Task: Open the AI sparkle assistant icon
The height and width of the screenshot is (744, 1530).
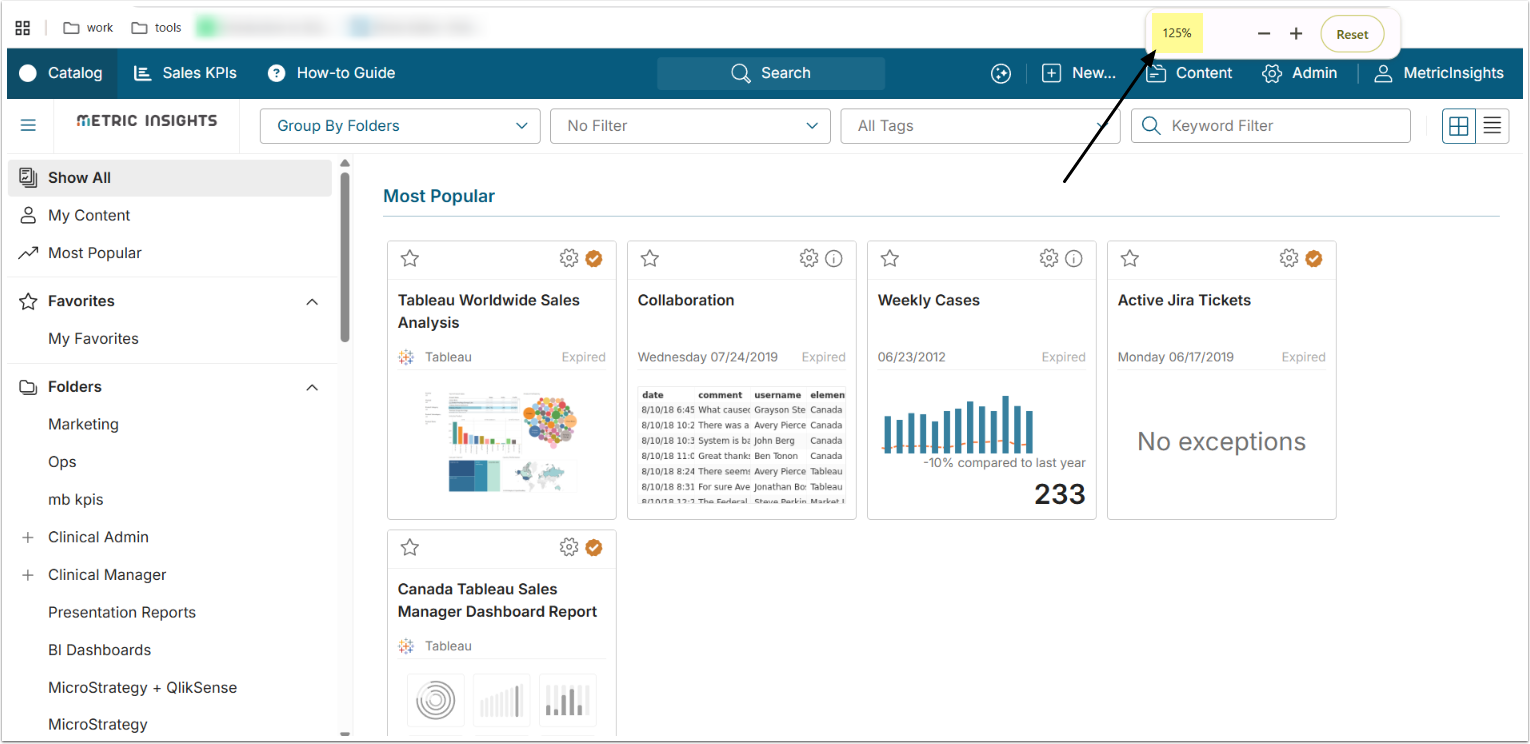Action: [x=1001, y=73]
